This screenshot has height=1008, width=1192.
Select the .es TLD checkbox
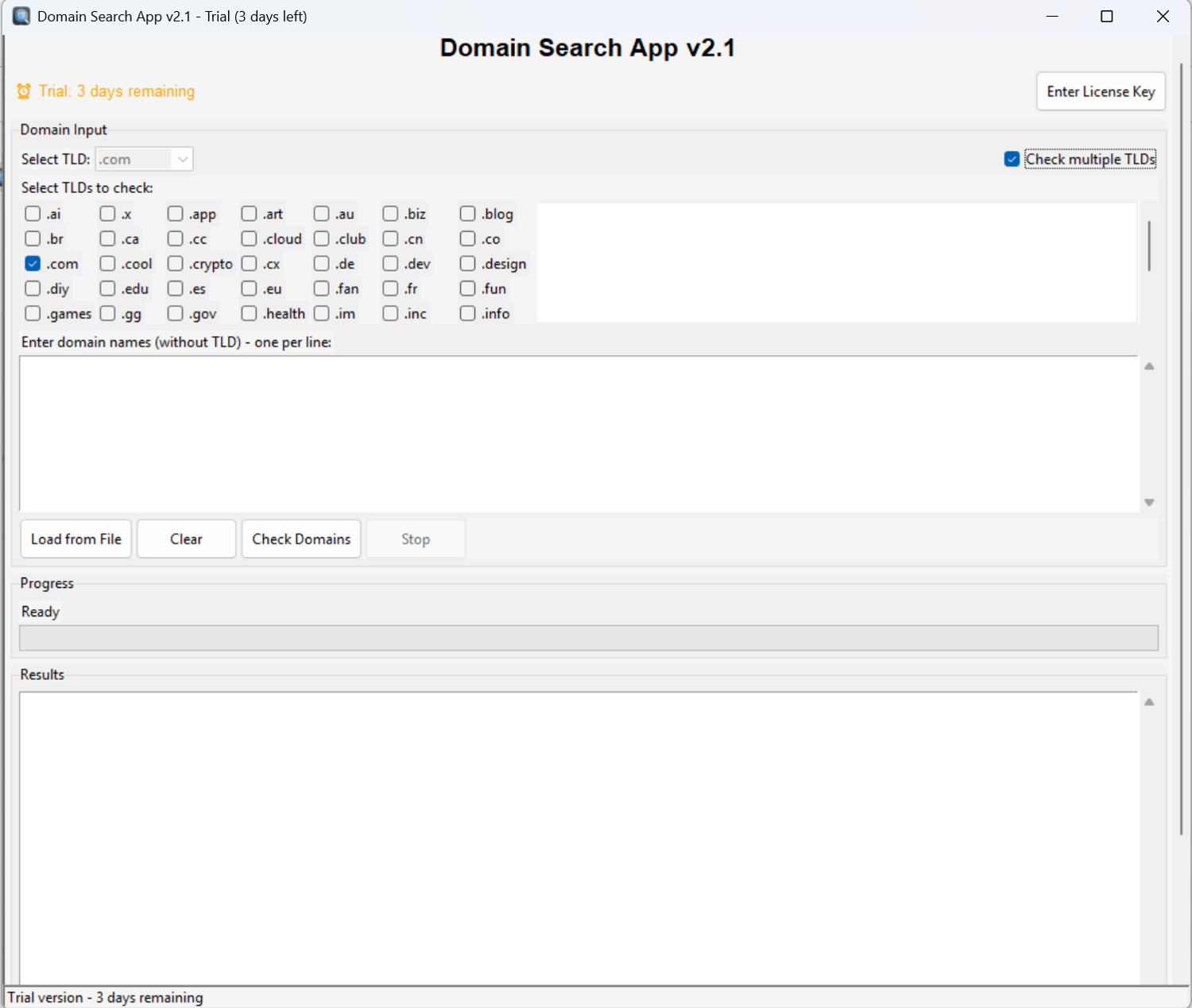tap(176, 288)
